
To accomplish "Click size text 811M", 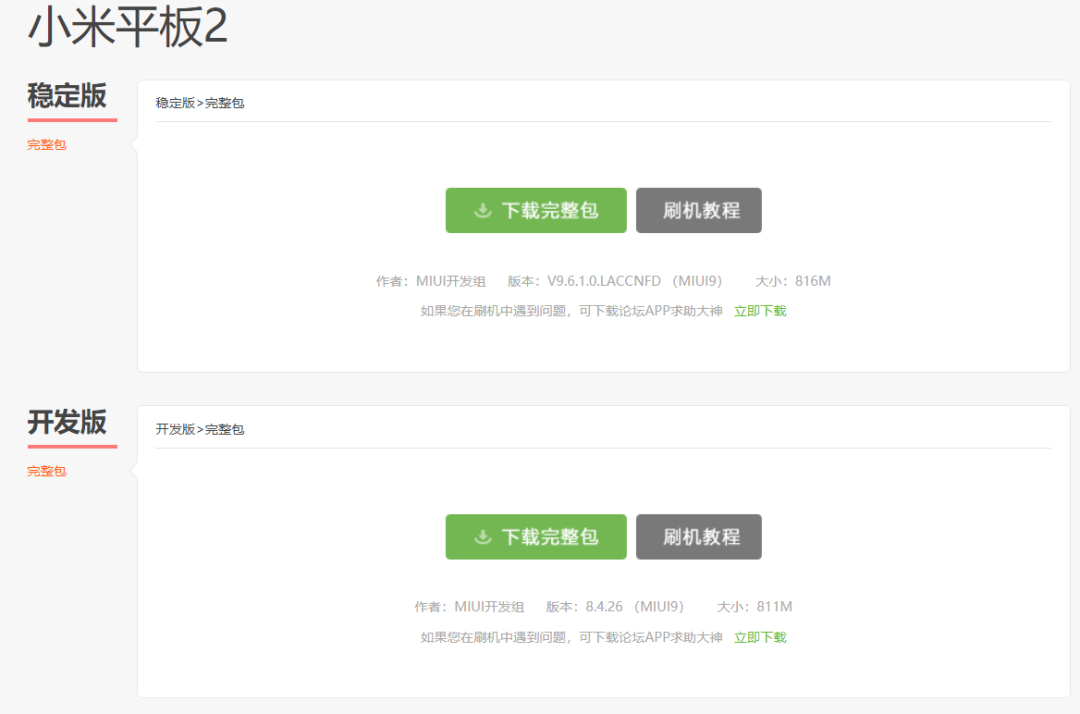I will pos(774,607).
